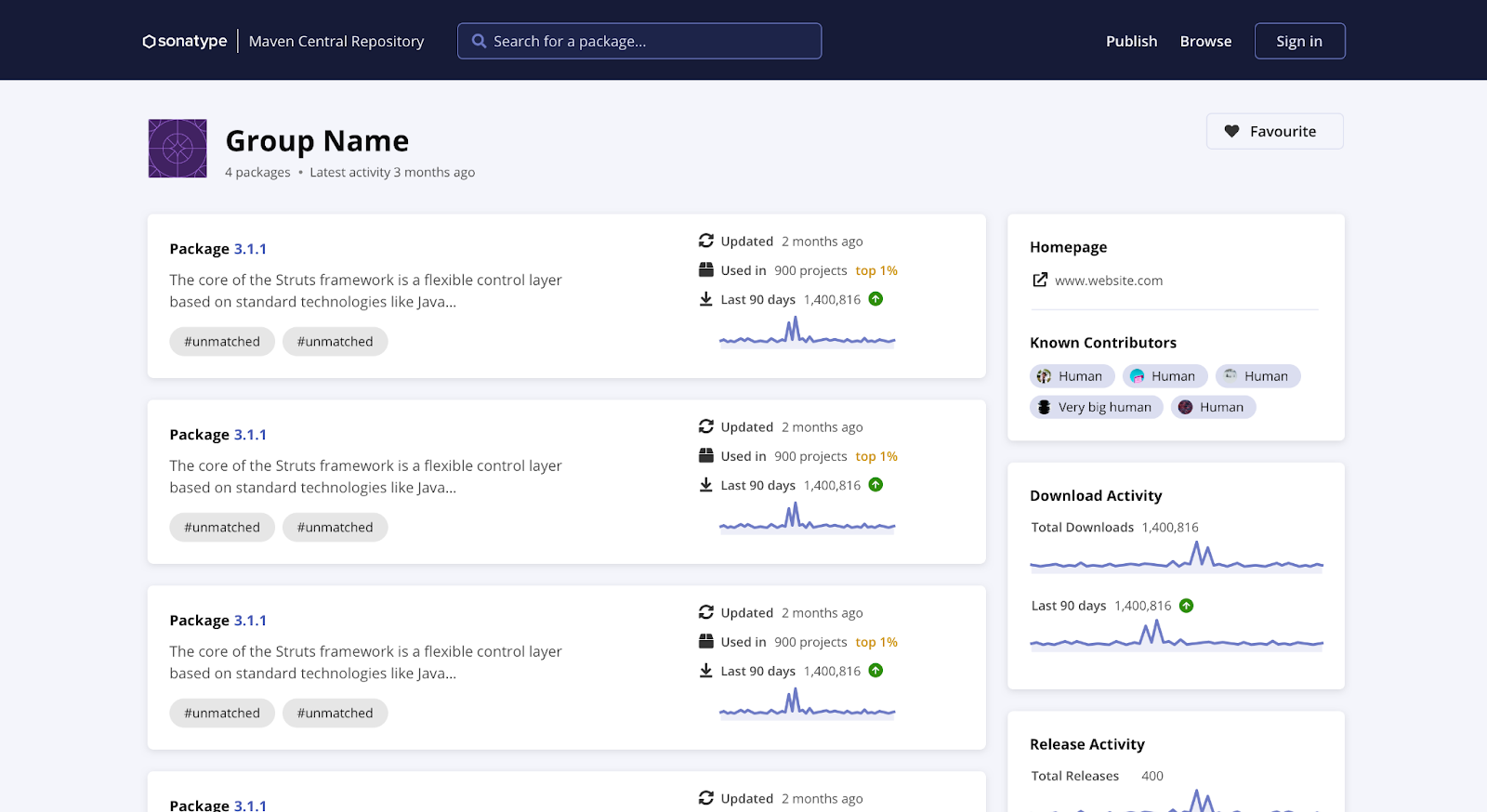
Task: Click the heart icon on Favourite button
Action: (1231, 131)
